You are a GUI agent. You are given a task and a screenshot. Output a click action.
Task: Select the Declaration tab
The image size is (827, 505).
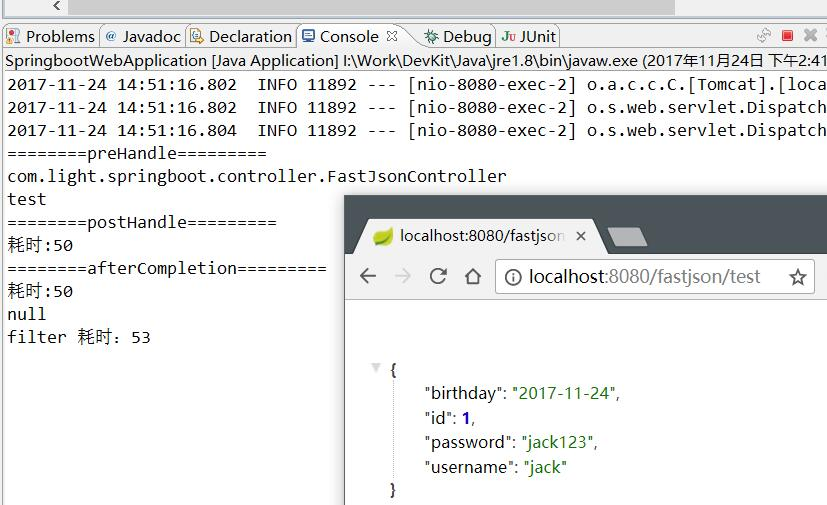(241, 36)
